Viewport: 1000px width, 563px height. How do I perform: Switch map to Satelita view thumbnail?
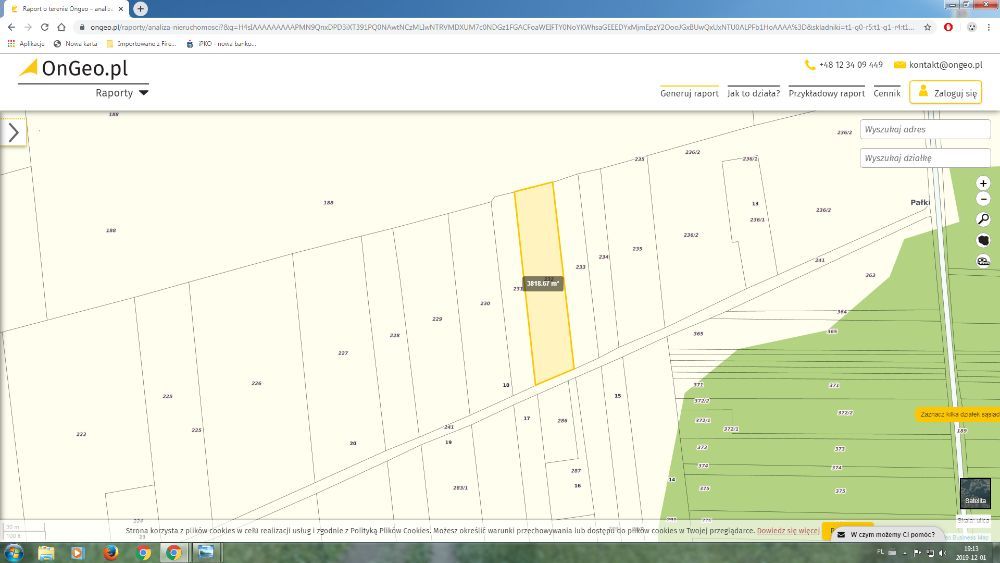(974, 494)
